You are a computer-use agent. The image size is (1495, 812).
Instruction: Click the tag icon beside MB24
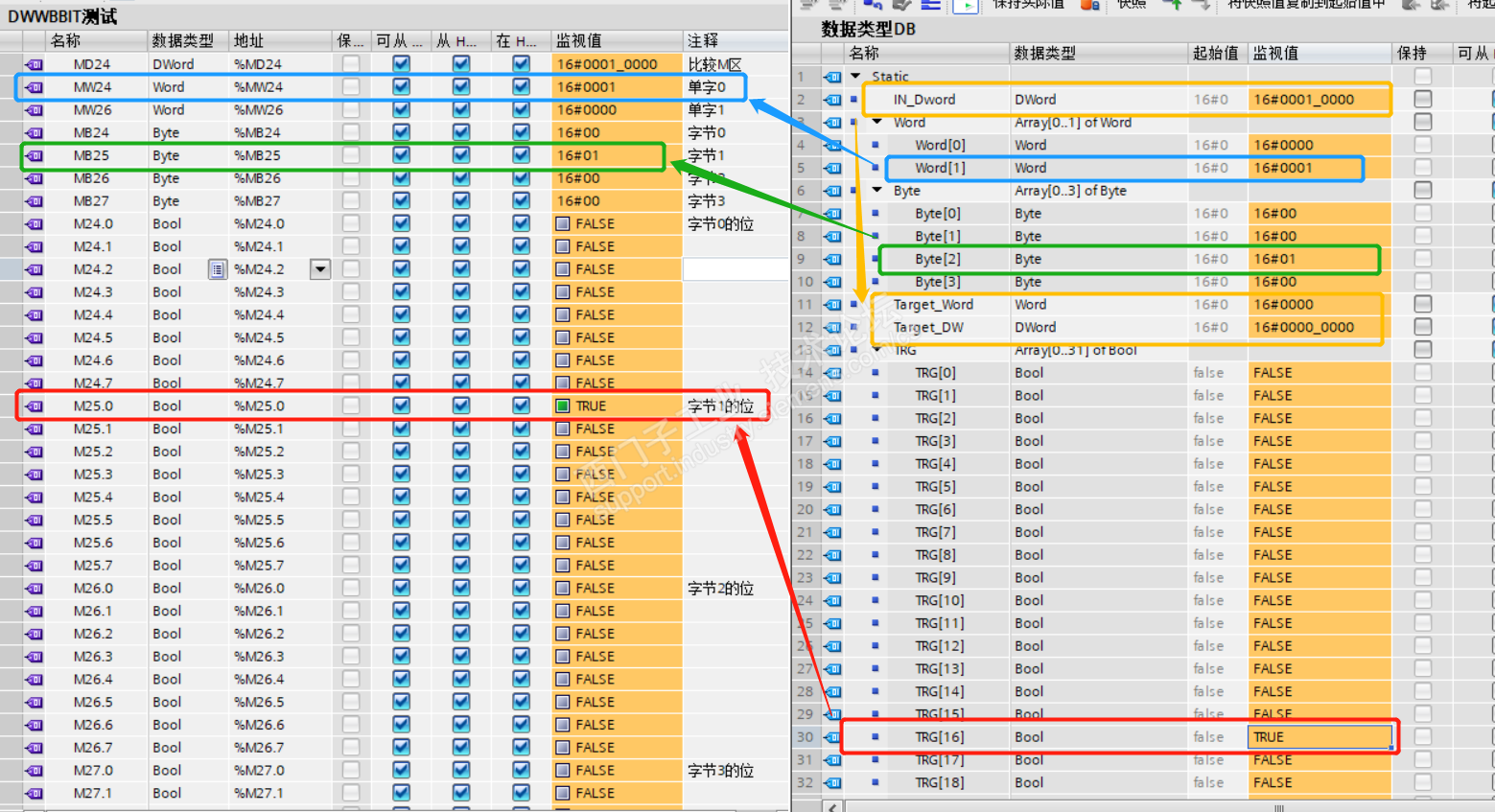click(35, 132)
